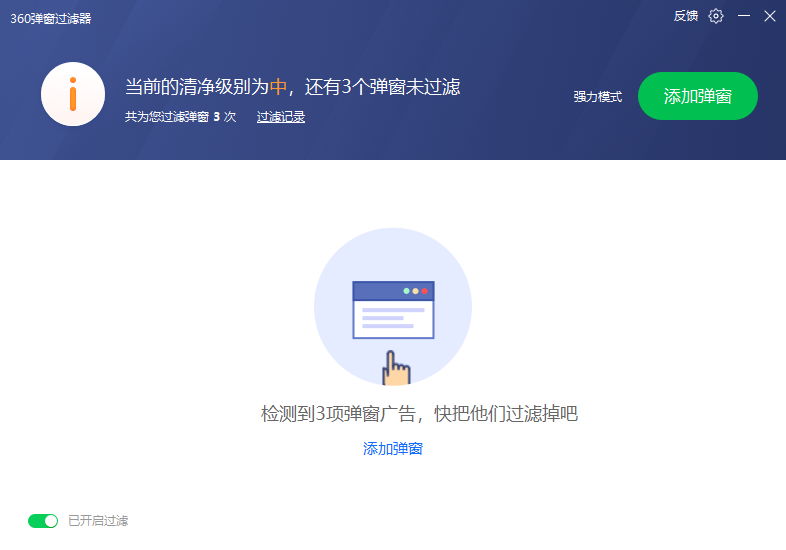Click 当前的清净级别为中 headline text
The width and height of the screenshot is (786, 550).
click(206, 87)
